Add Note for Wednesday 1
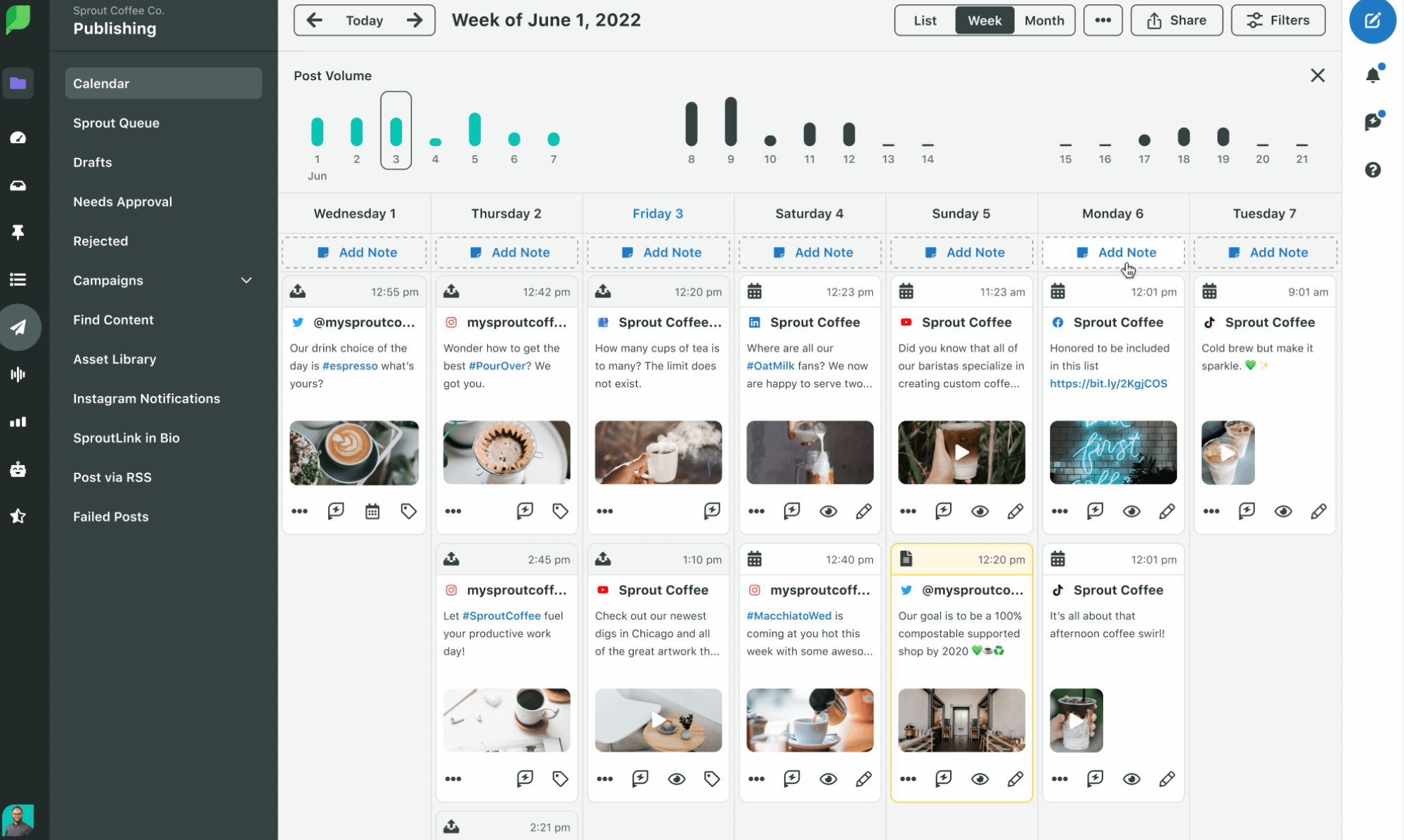This screenshot has height=840, width=1404. 354,252
